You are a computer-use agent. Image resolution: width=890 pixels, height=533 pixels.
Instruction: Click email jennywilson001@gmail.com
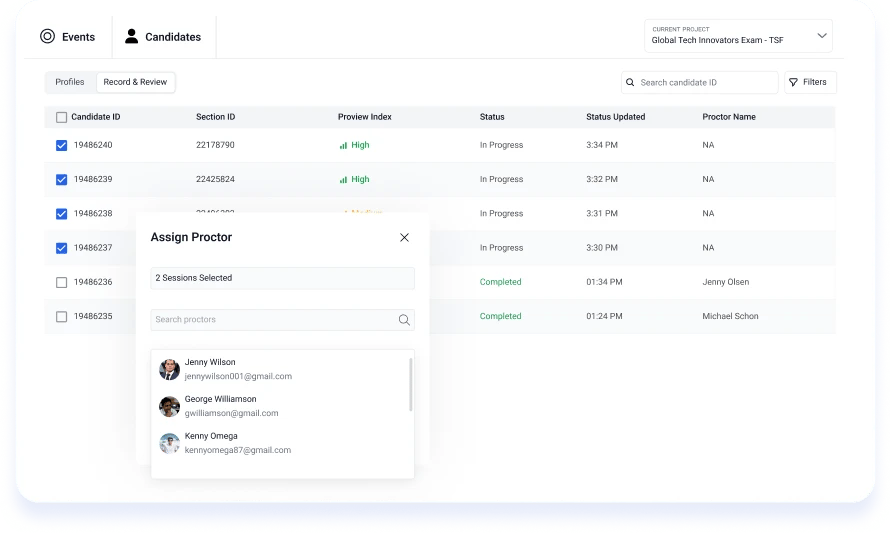[x=238, y=376]
